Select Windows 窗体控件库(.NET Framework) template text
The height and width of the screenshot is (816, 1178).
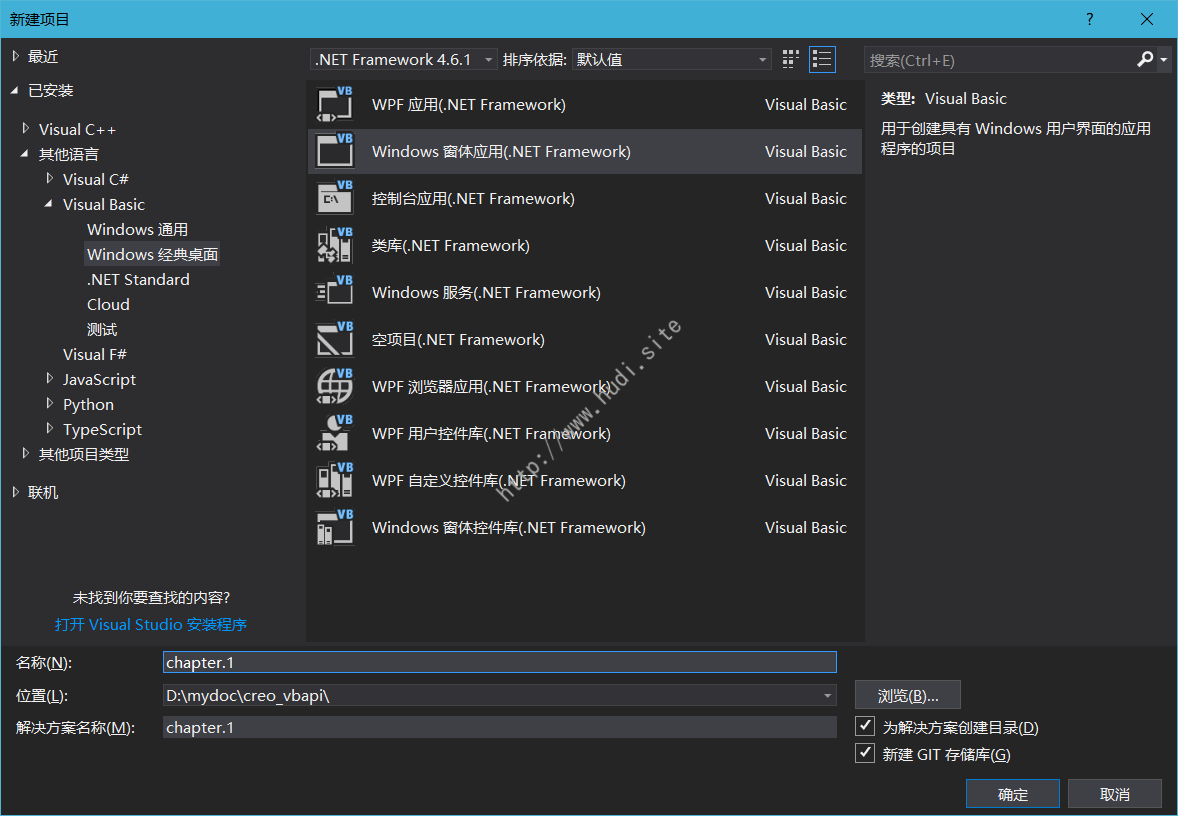(x=509, y=527)
